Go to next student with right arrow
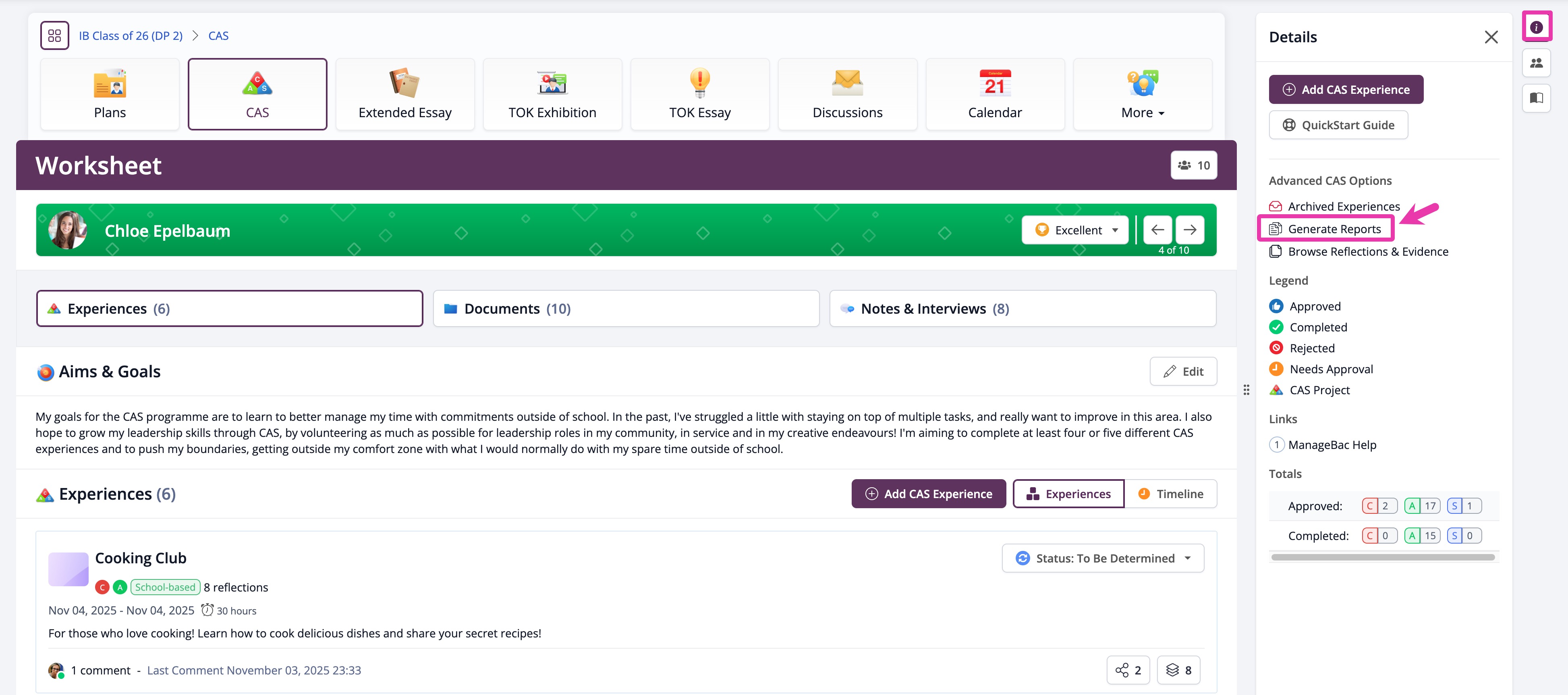1568x695 pixels. [1189, 230]
